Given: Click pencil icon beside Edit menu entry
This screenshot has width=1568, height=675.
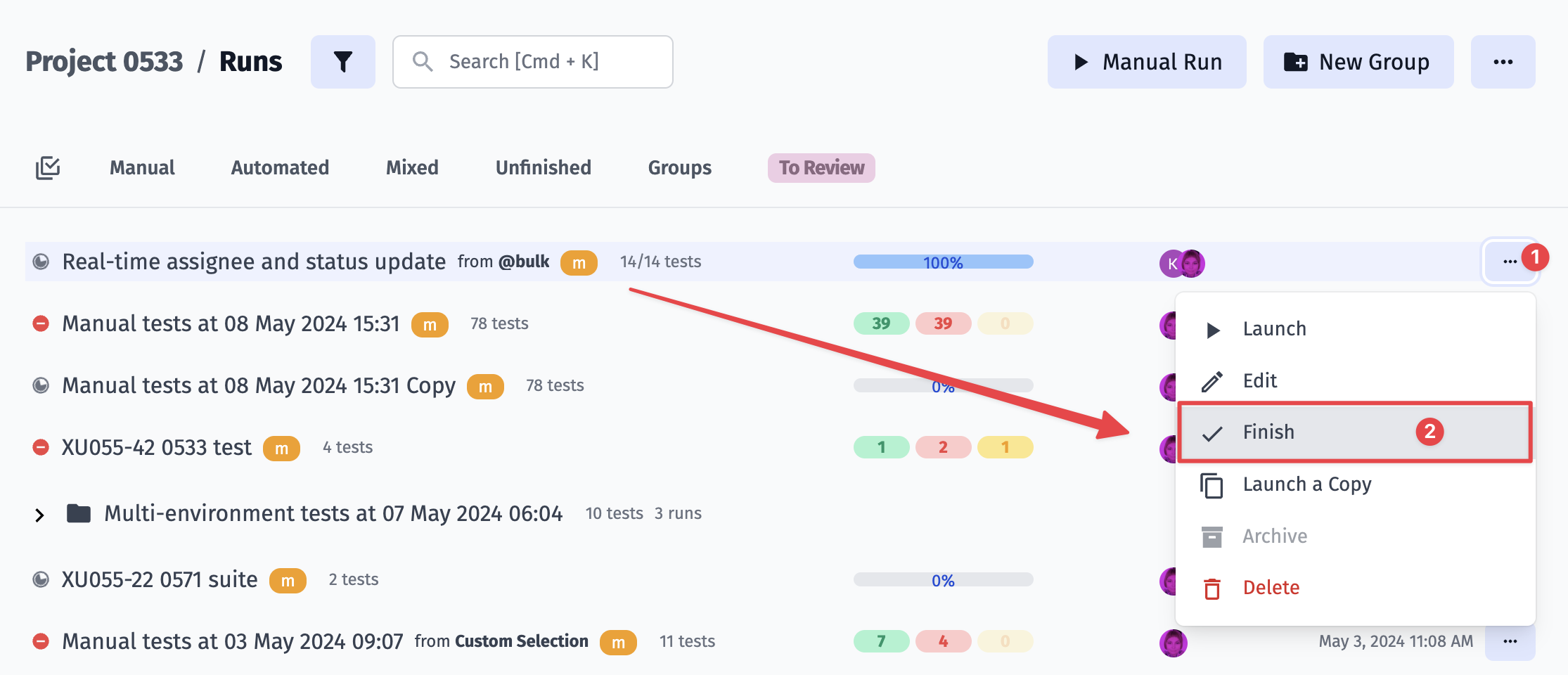Looking at the screenshot, I should pos(1212,381).
